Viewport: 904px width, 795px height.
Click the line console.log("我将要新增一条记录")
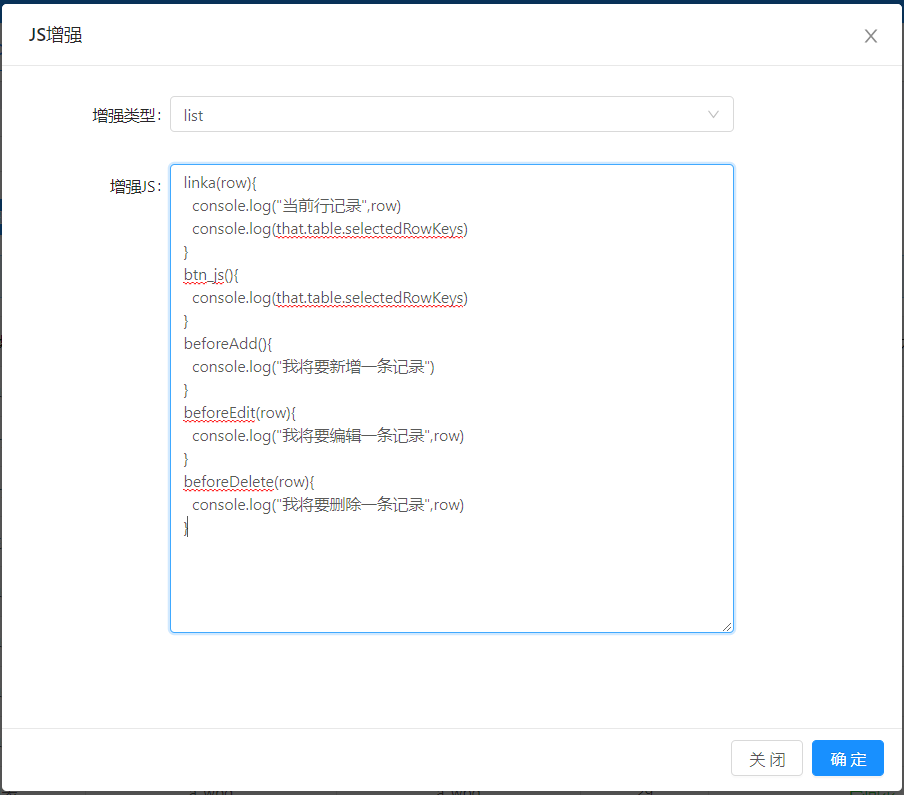pyautogui.click(x=313, y=367)
